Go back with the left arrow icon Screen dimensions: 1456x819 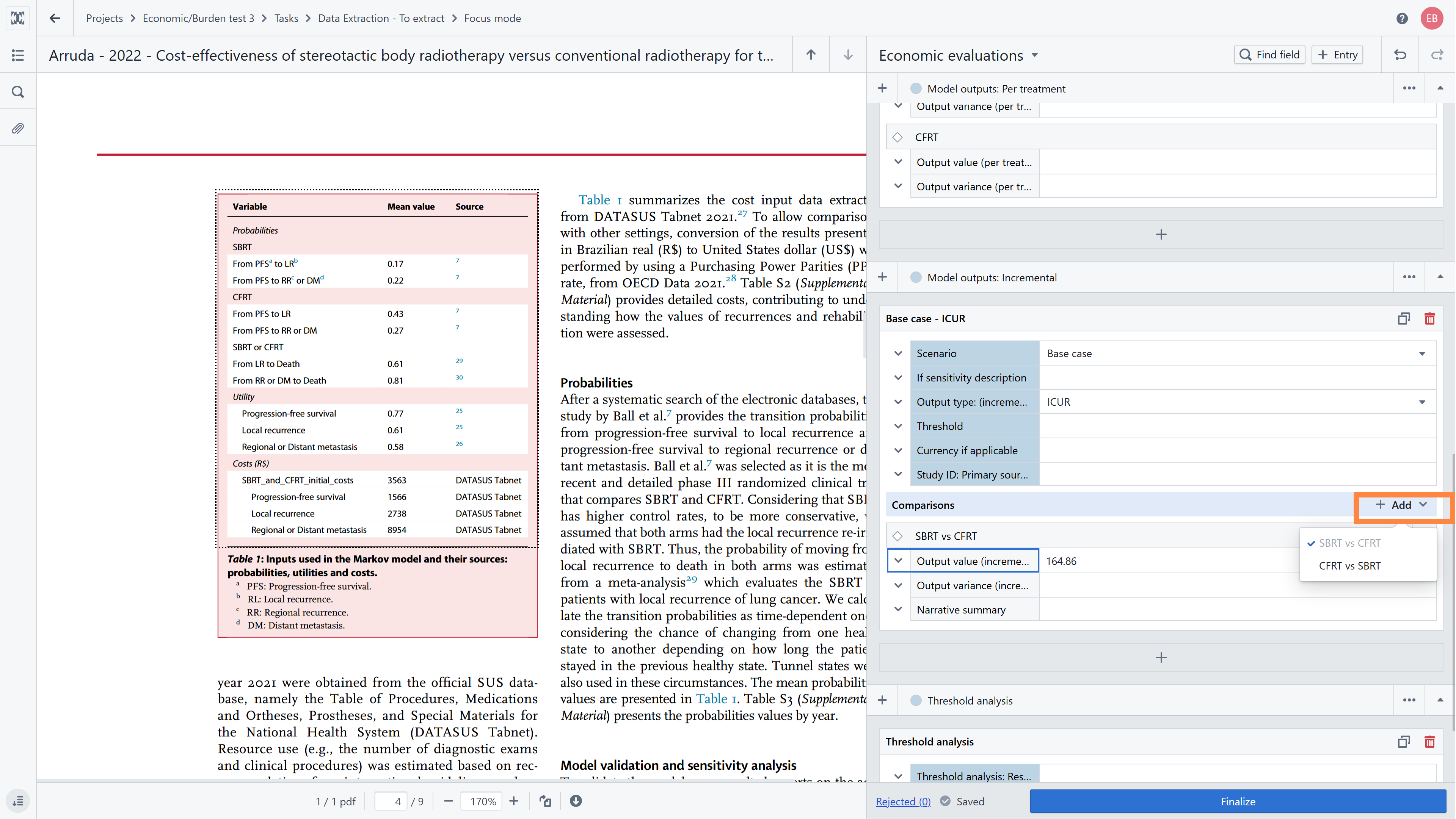pos(55,18)
